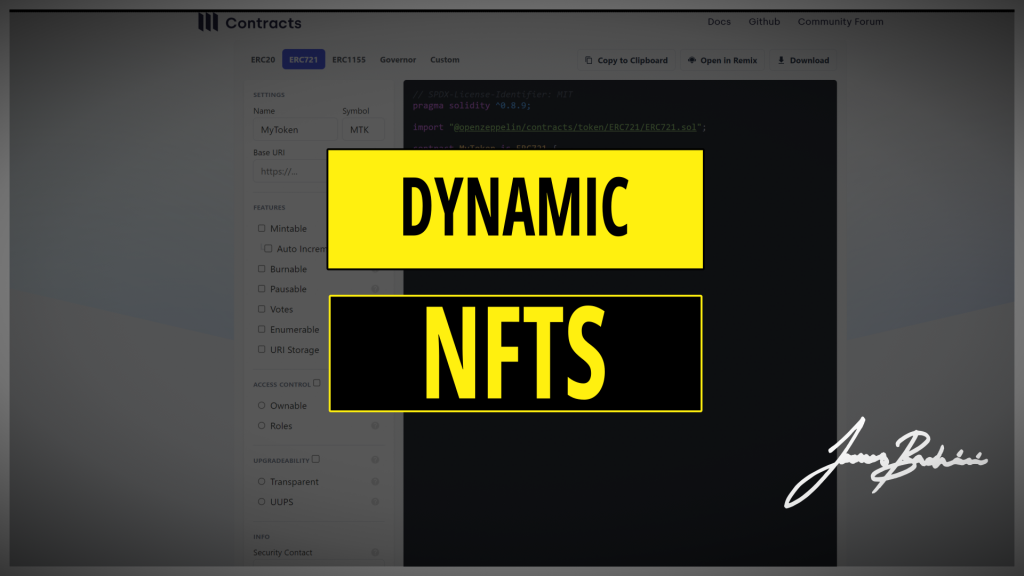This screenshot has width=1024, height=576.
Task: Go to the Community Forum link
Action: point(840,22)
